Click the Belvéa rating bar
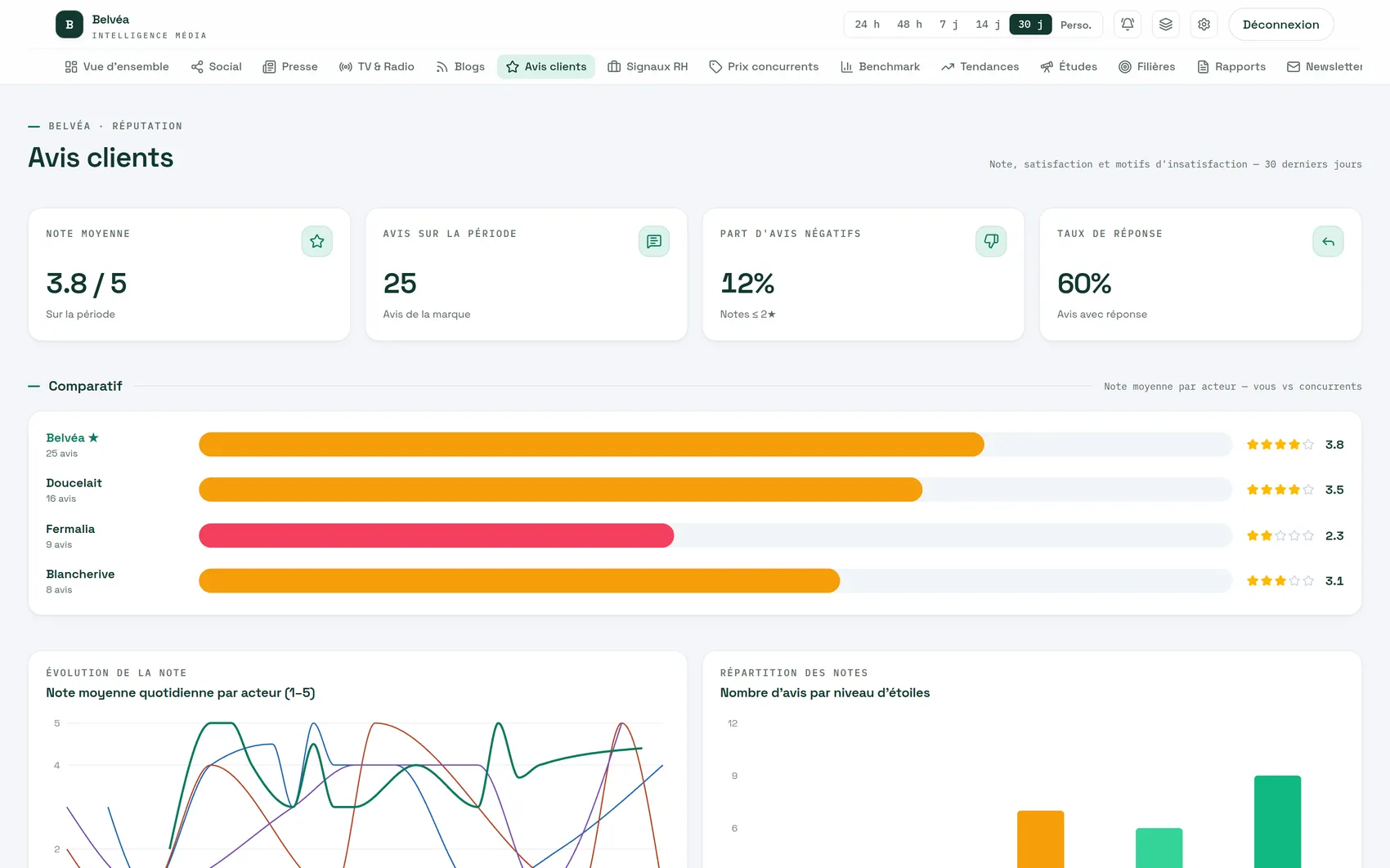 point(591,445)
